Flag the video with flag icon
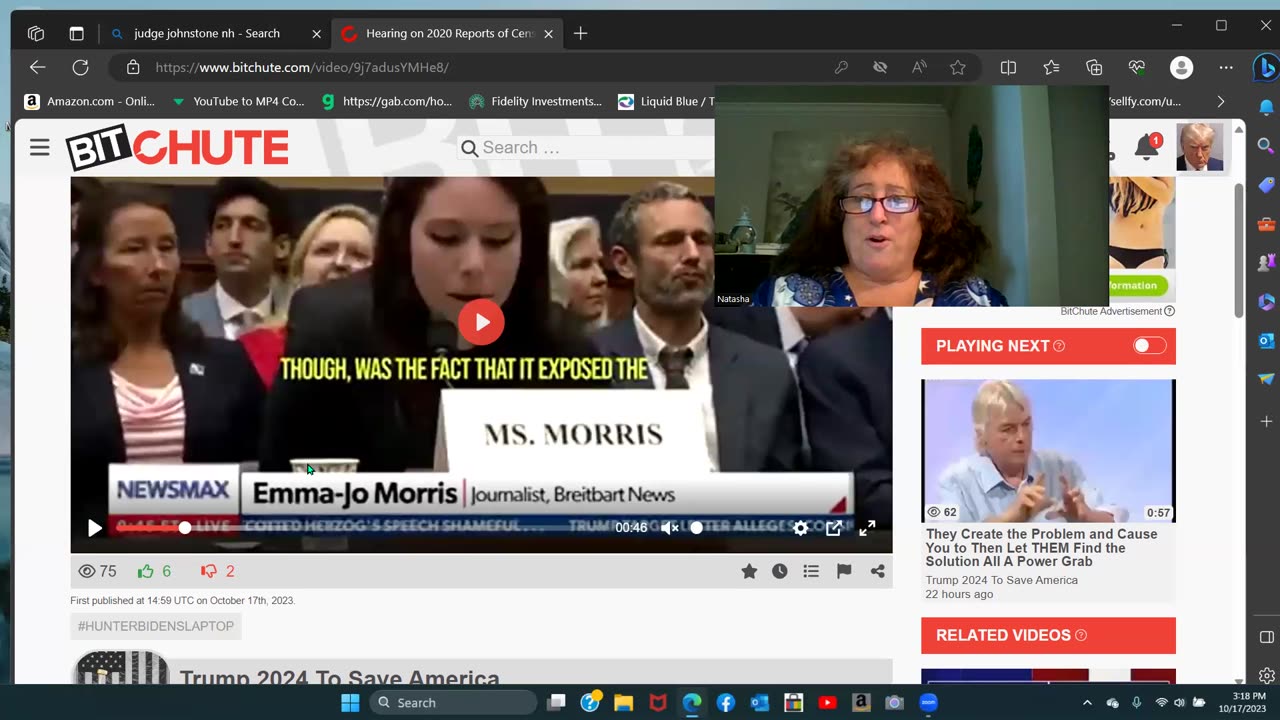1280x720 pixels. click(844, 571)
